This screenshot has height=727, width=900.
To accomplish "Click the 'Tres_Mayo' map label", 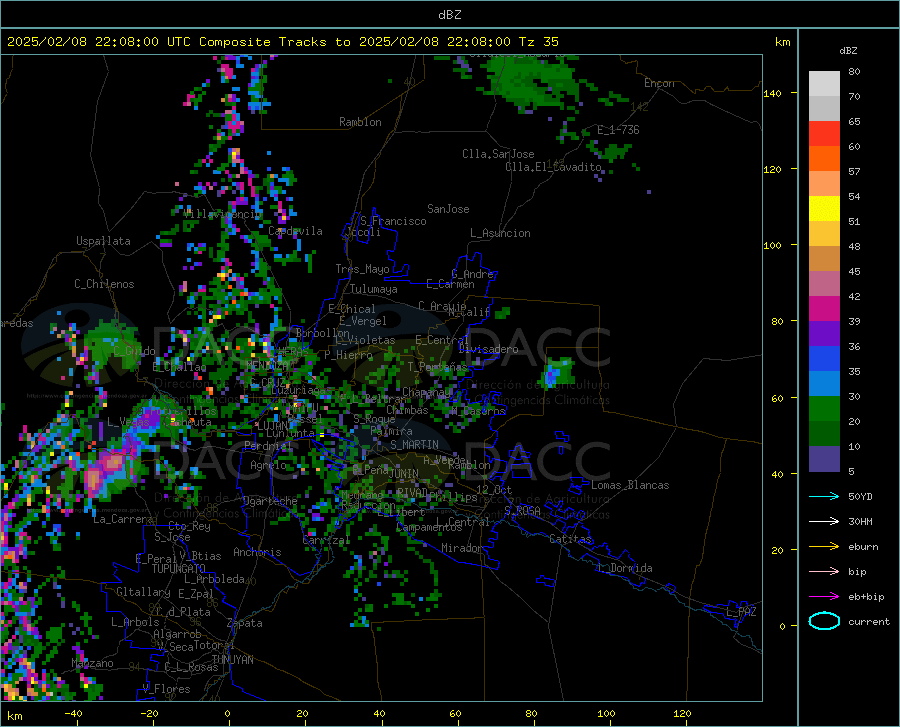I will coord(362,269).
